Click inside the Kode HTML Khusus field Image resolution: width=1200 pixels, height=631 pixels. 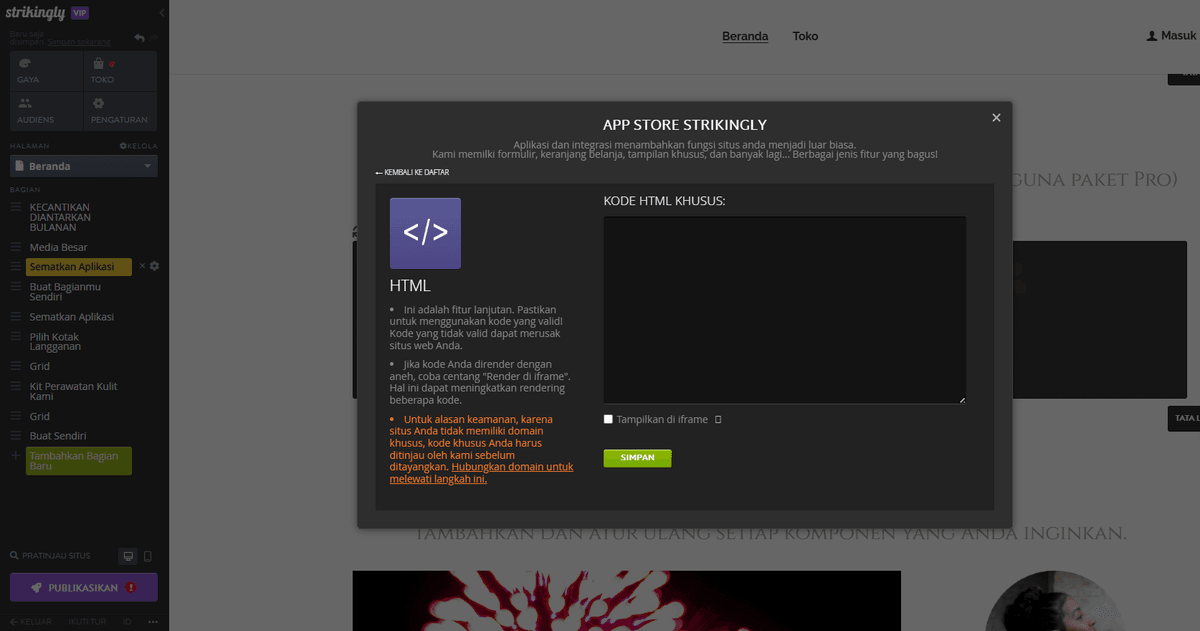[785, 308]
